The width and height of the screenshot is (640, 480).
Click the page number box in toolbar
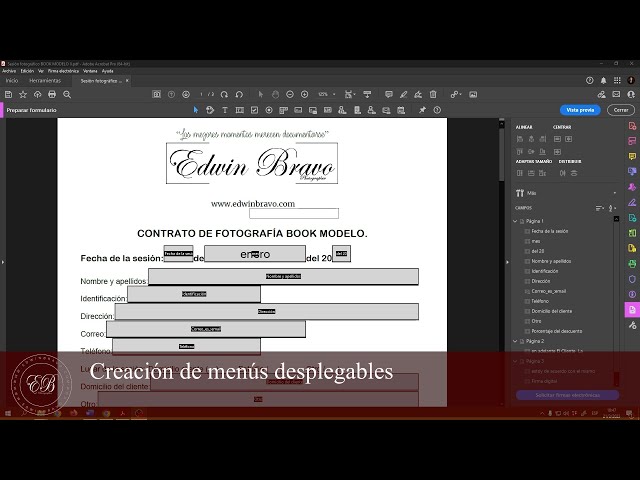[201, 95]
